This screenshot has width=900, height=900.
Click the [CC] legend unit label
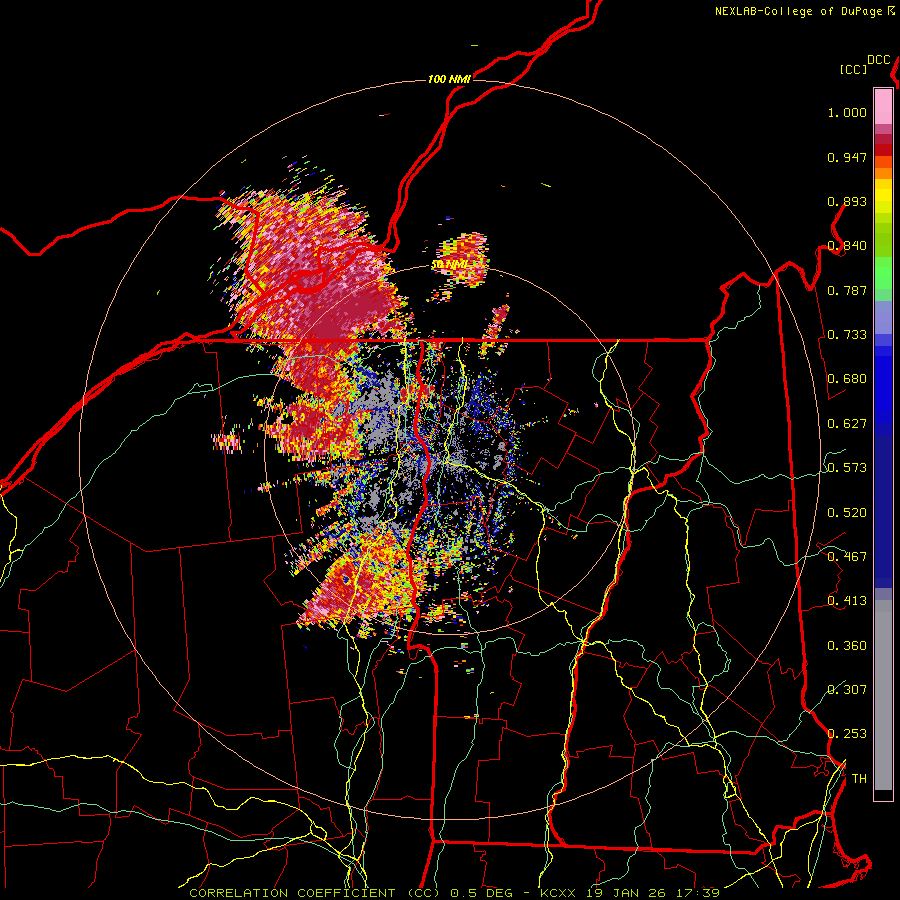[x=853, y=69]
